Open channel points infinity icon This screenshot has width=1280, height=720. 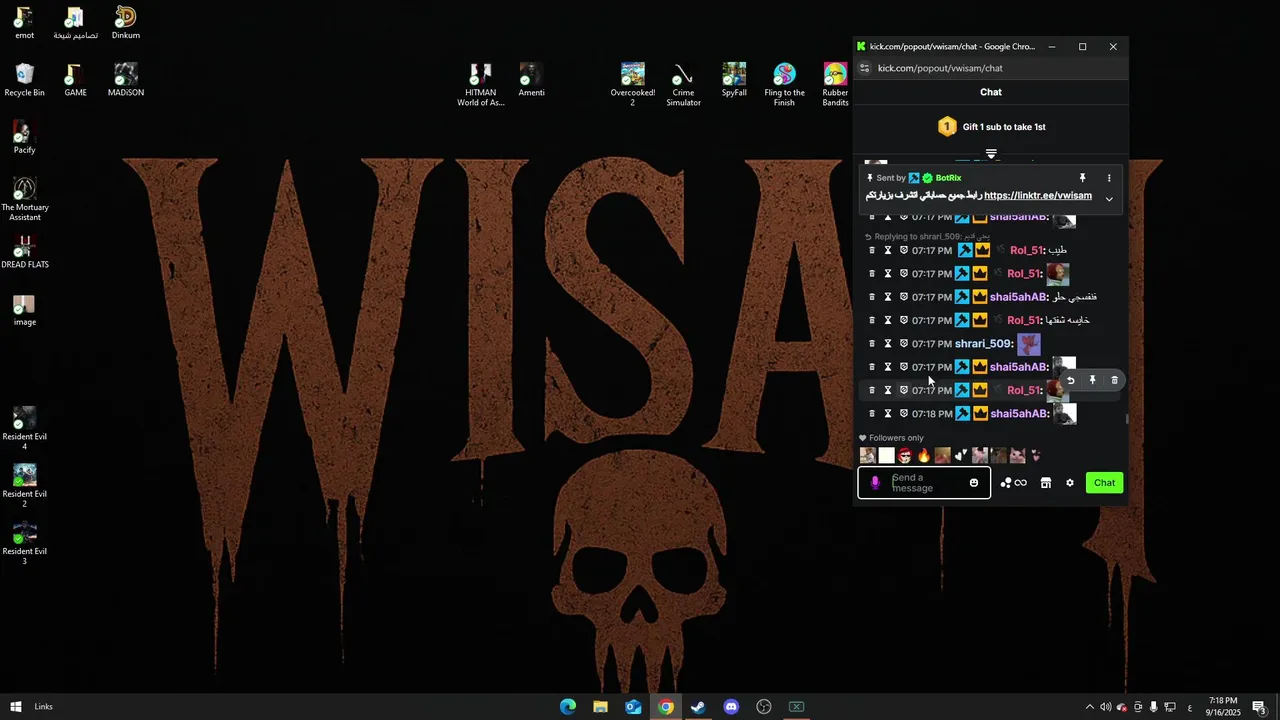[1020, 483]
